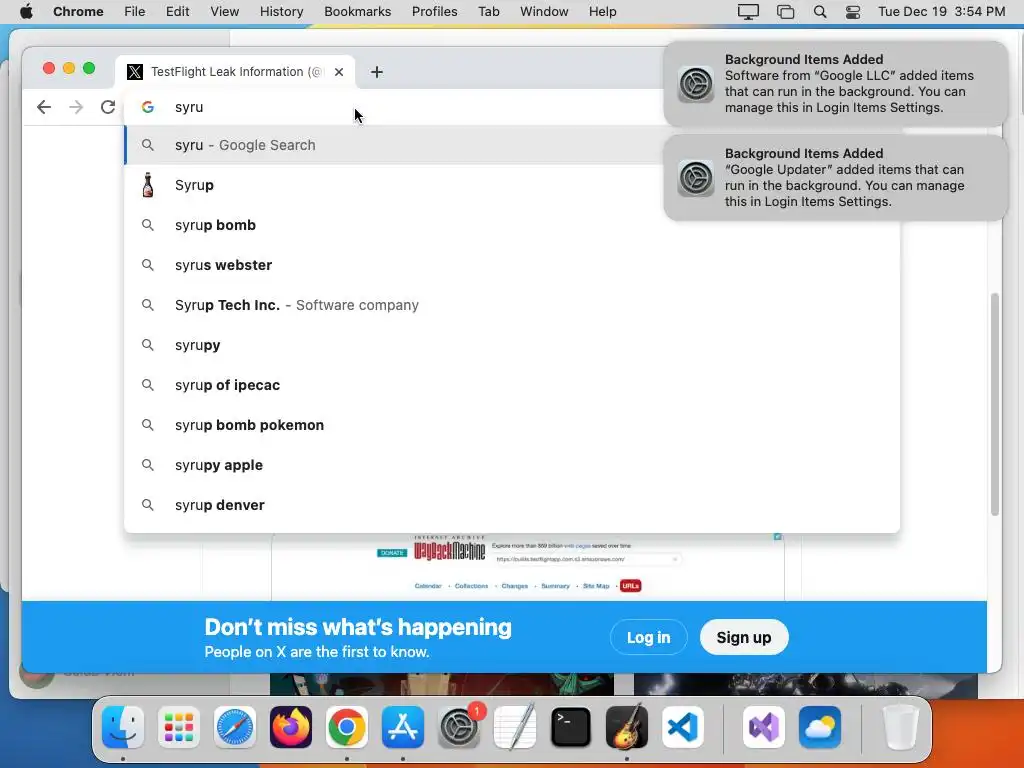The height and width of the screenshot is (768, 1024).
Task: Click the Google G icon in address bar
Action: pyautogui.click(x=148, y=107)
